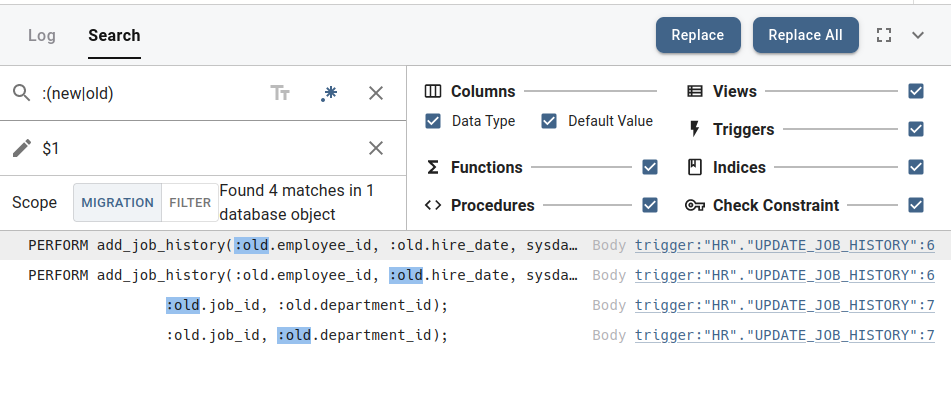
Task: Select the Search tab
Action: (x=114, y=36)
